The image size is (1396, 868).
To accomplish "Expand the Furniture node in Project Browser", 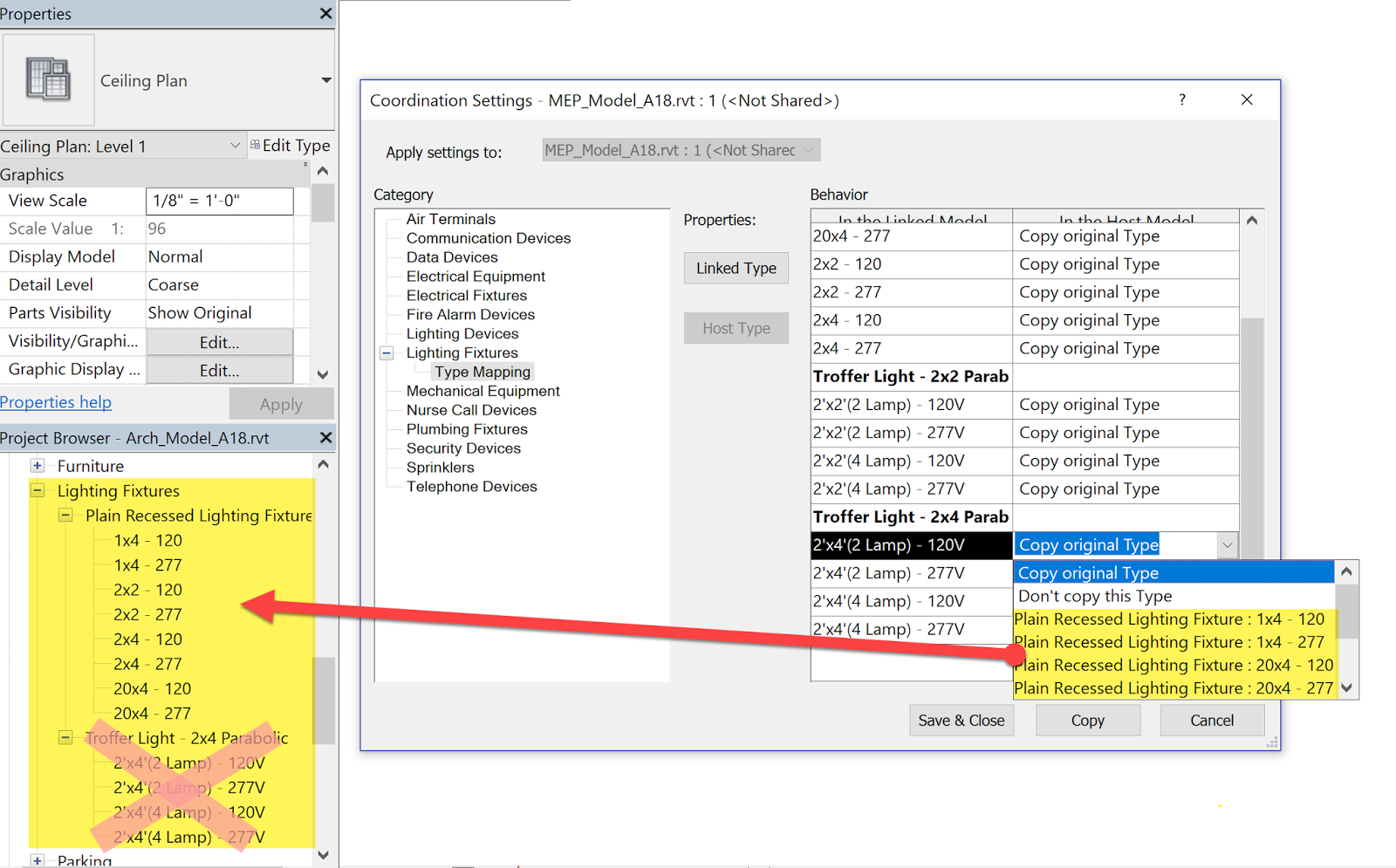I will tap(38, 465).
